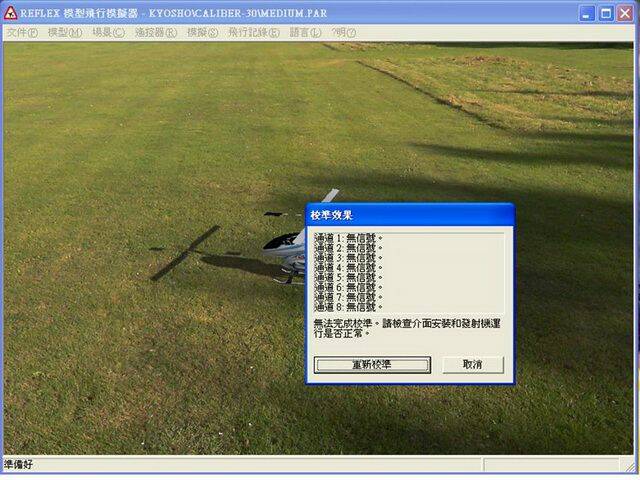Open the 文件(F) menu
640x480 pixels.
[x=22, y=33]
